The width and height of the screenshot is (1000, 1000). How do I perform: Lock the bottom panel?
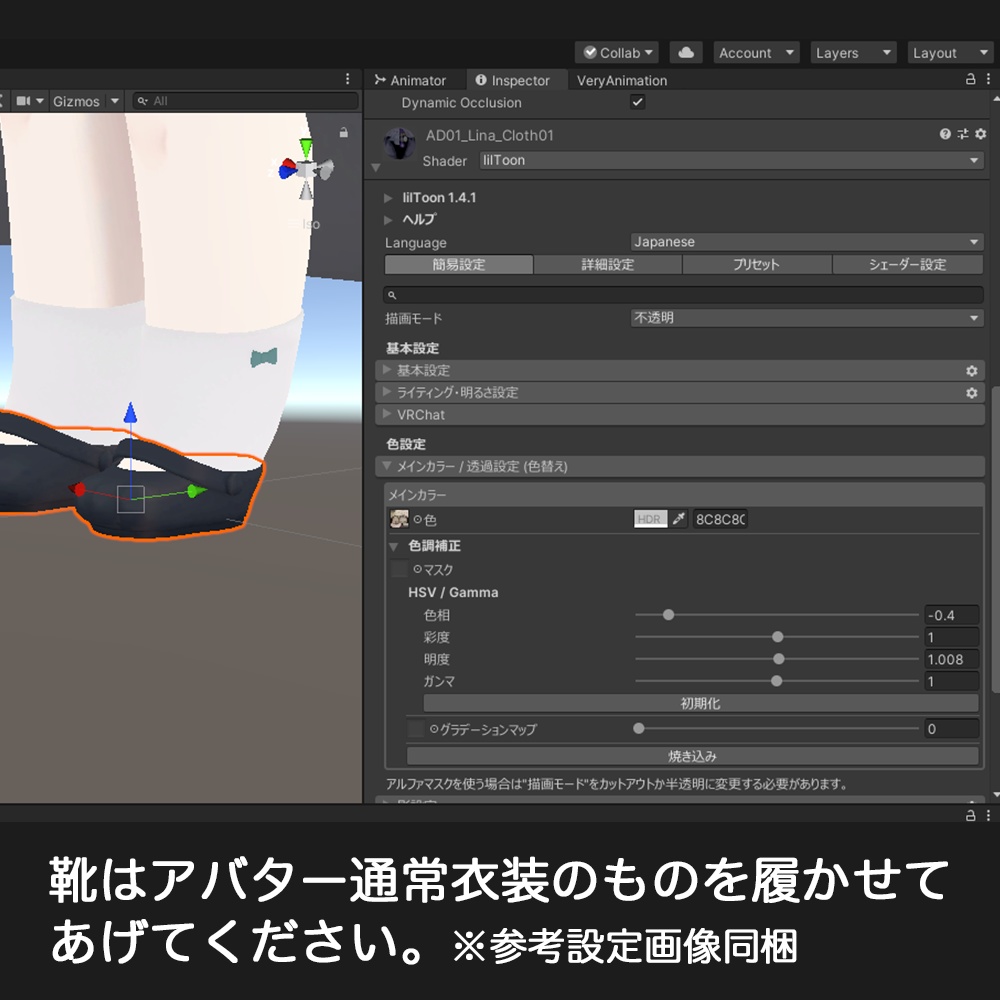click(970, 815)
